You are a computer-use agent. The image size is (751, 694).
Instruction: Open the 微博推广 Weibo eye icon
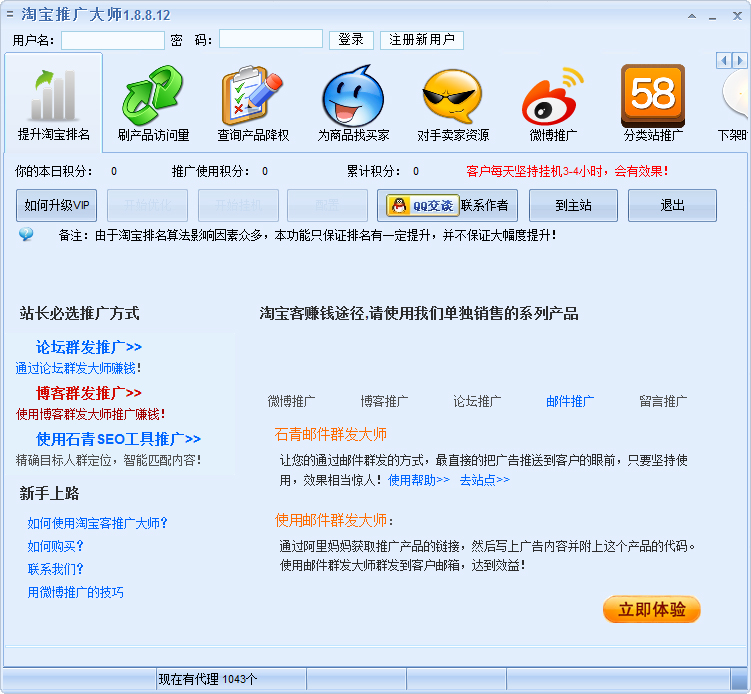(x=553, y=96)
